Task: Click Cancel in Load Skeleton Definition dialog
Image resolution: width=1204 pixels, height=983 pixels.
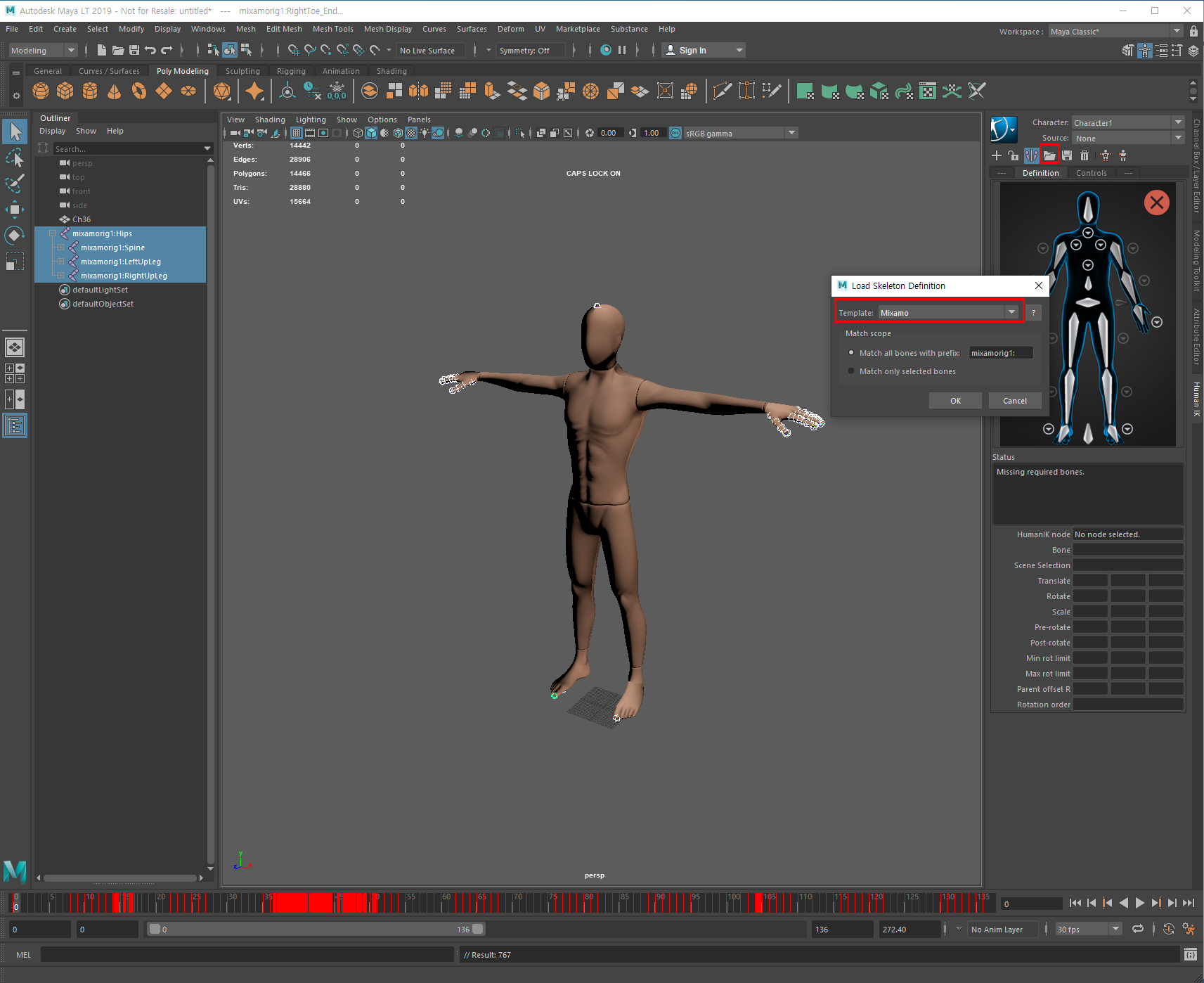Action: [x=1014, y=401]
